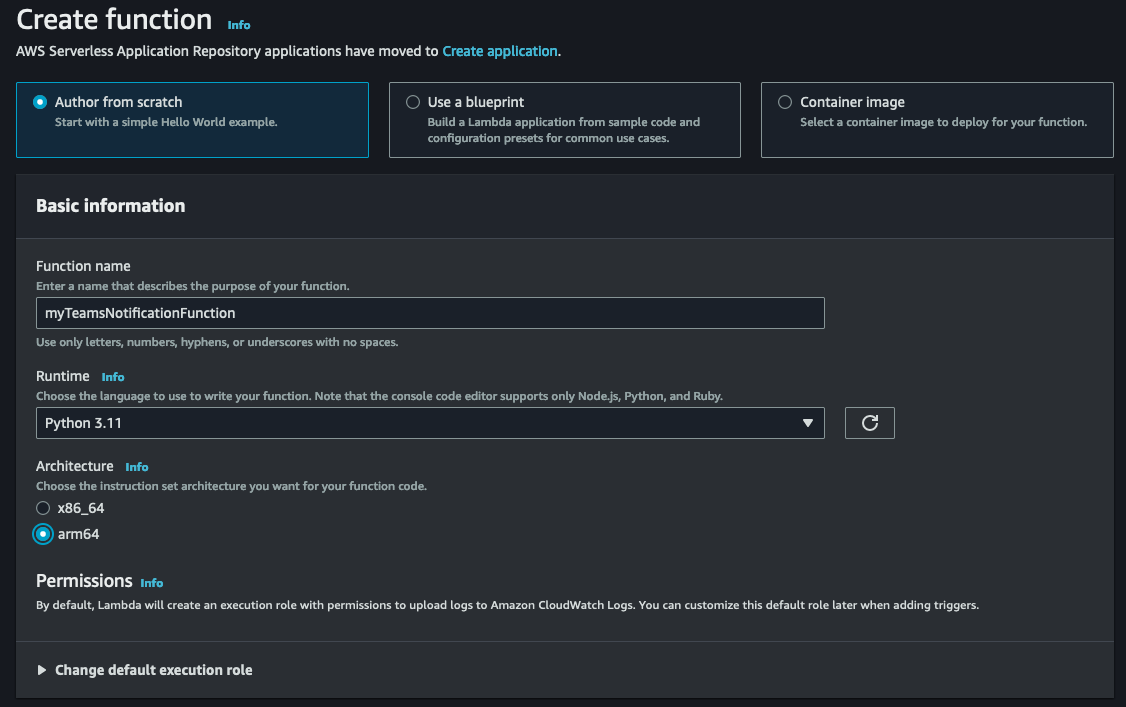The height and width of the screenshot is (707, 1126).
Task: Open the Permissions Info link
Action: pos(152,583)
